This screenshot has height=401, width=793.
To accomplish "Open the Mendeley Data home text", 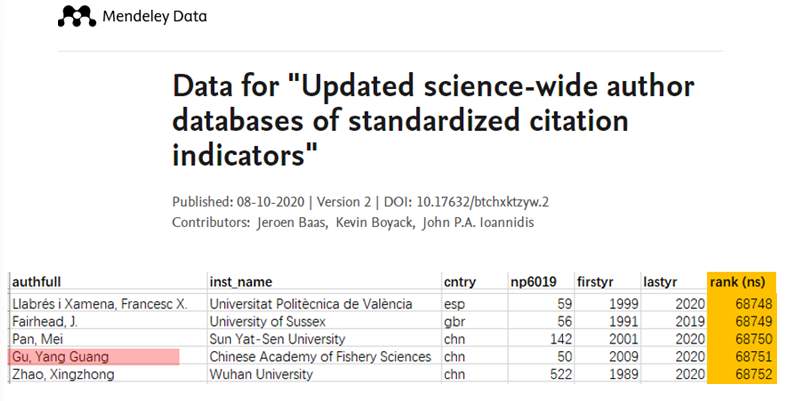I will [x=154, y=17].
